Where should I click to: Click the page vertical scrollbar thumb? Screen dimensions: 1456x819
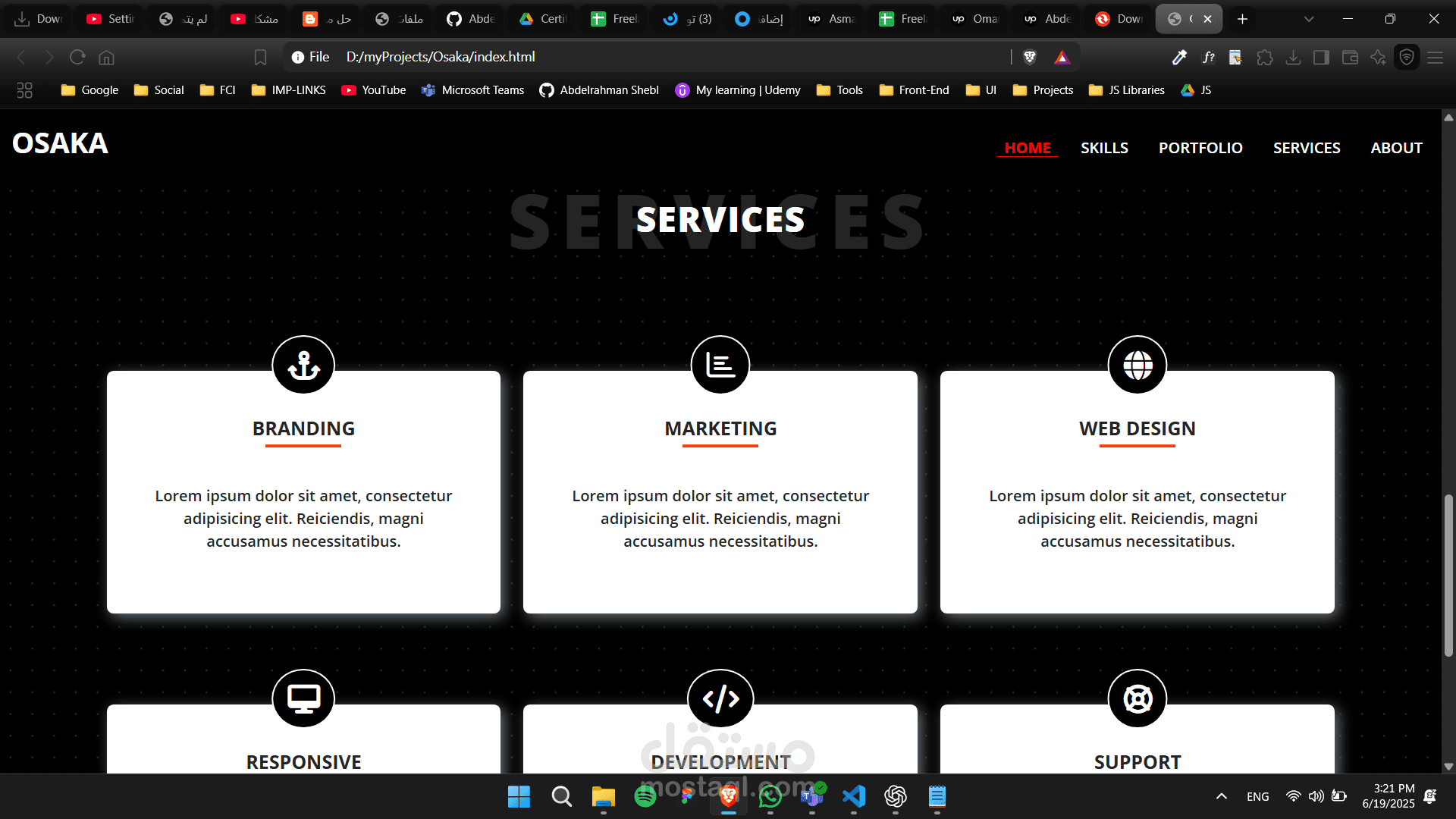pos(1448,575)
